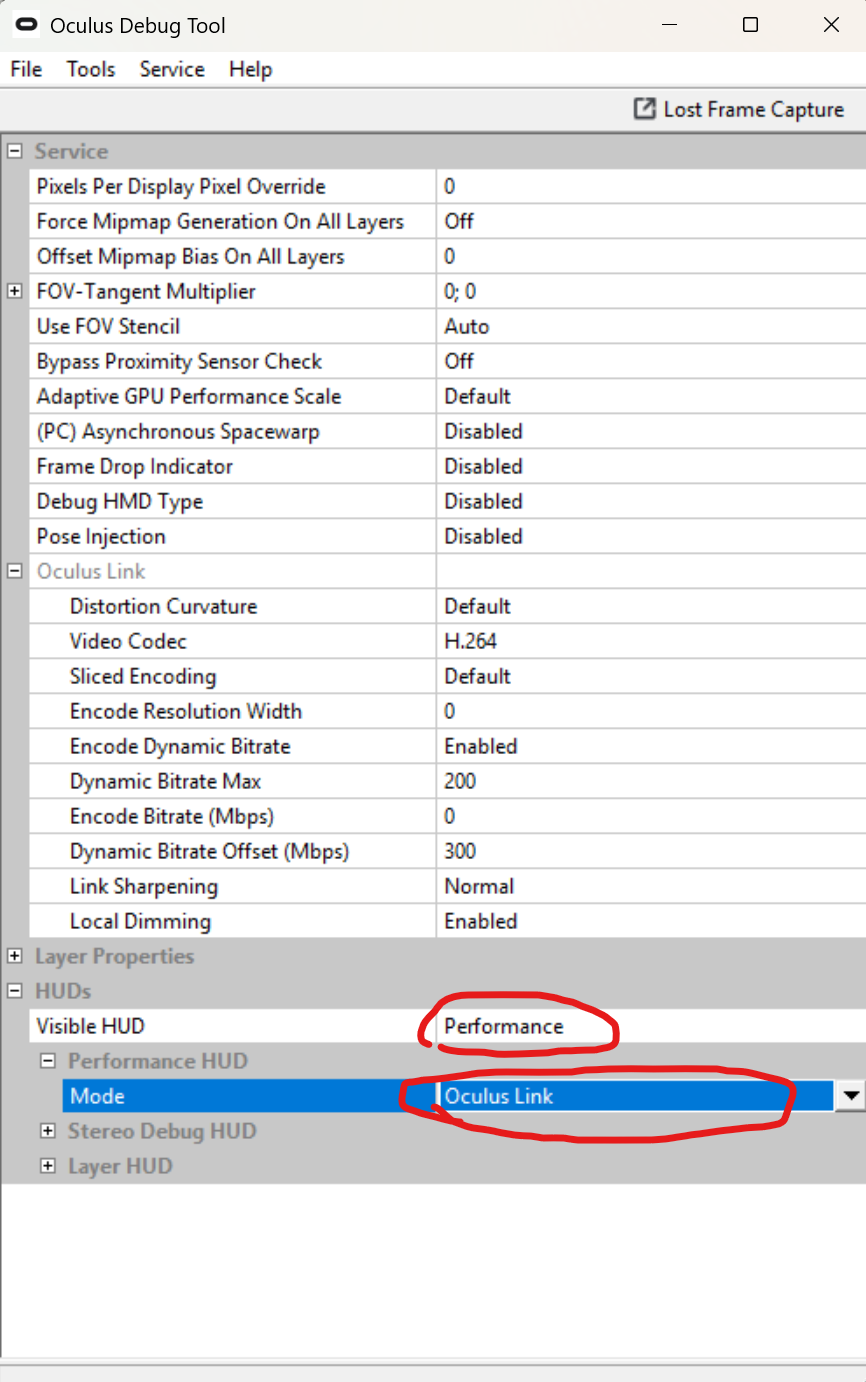Viewport: 866px width, 1382px height.
Task: Select the Oculus Link mode value field
Action: 635,1096
